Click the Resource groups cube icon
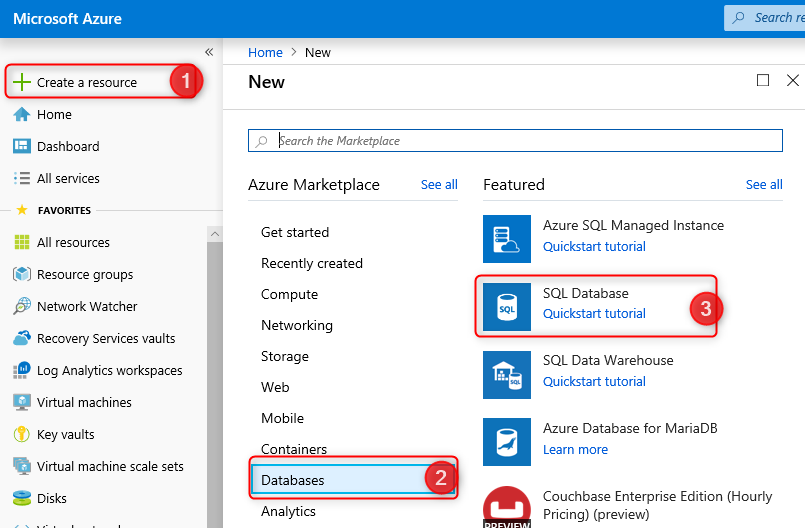The height and width of the screenshot is (528, 805). point(22,274)
